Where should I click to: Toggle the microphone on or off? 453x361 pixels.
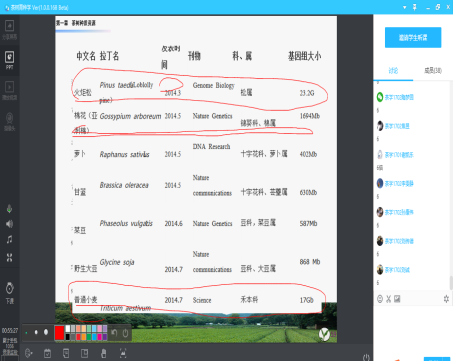pos(9,209)
